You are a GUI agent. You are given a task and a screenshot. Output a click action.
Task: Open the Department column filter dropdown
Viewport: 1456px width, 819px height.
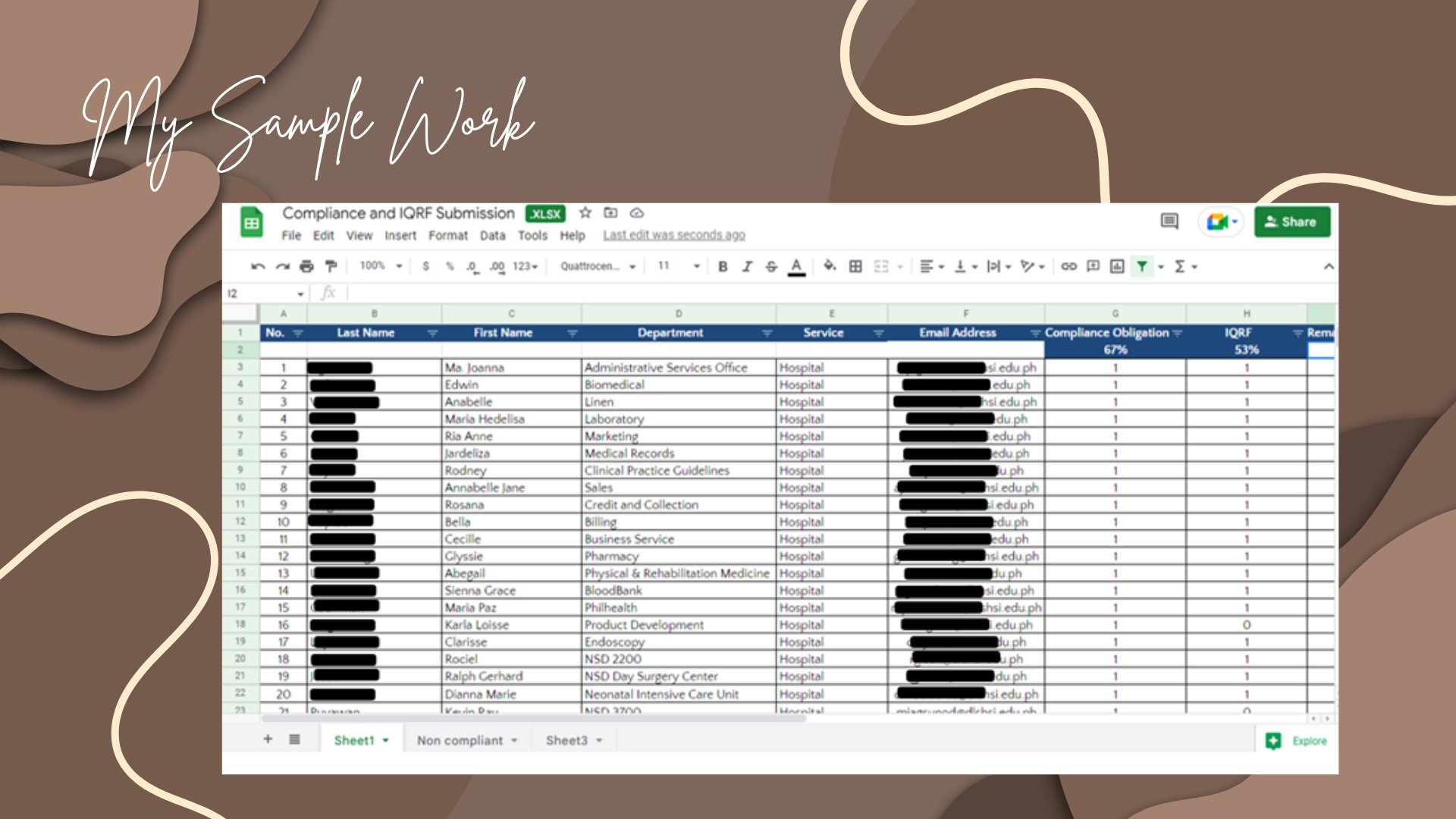(x=767, y=334)
